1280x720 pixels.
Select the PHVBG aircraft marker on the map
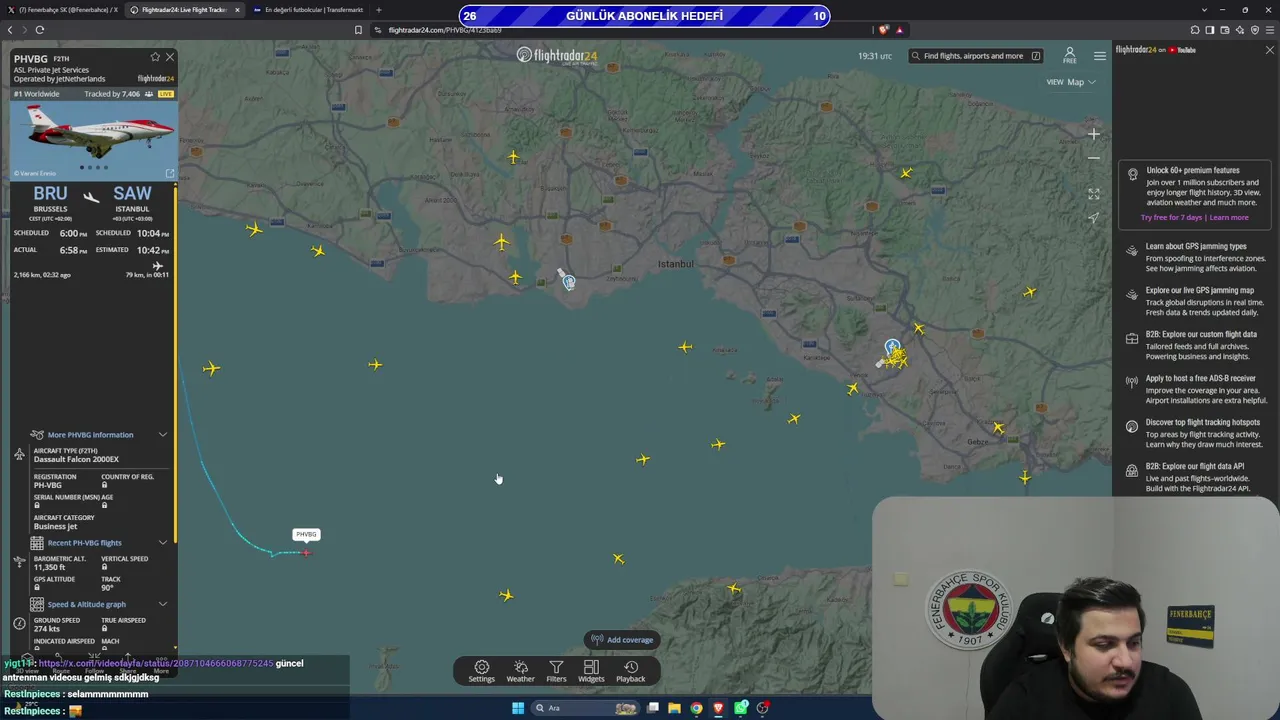[x=306, y=552]
